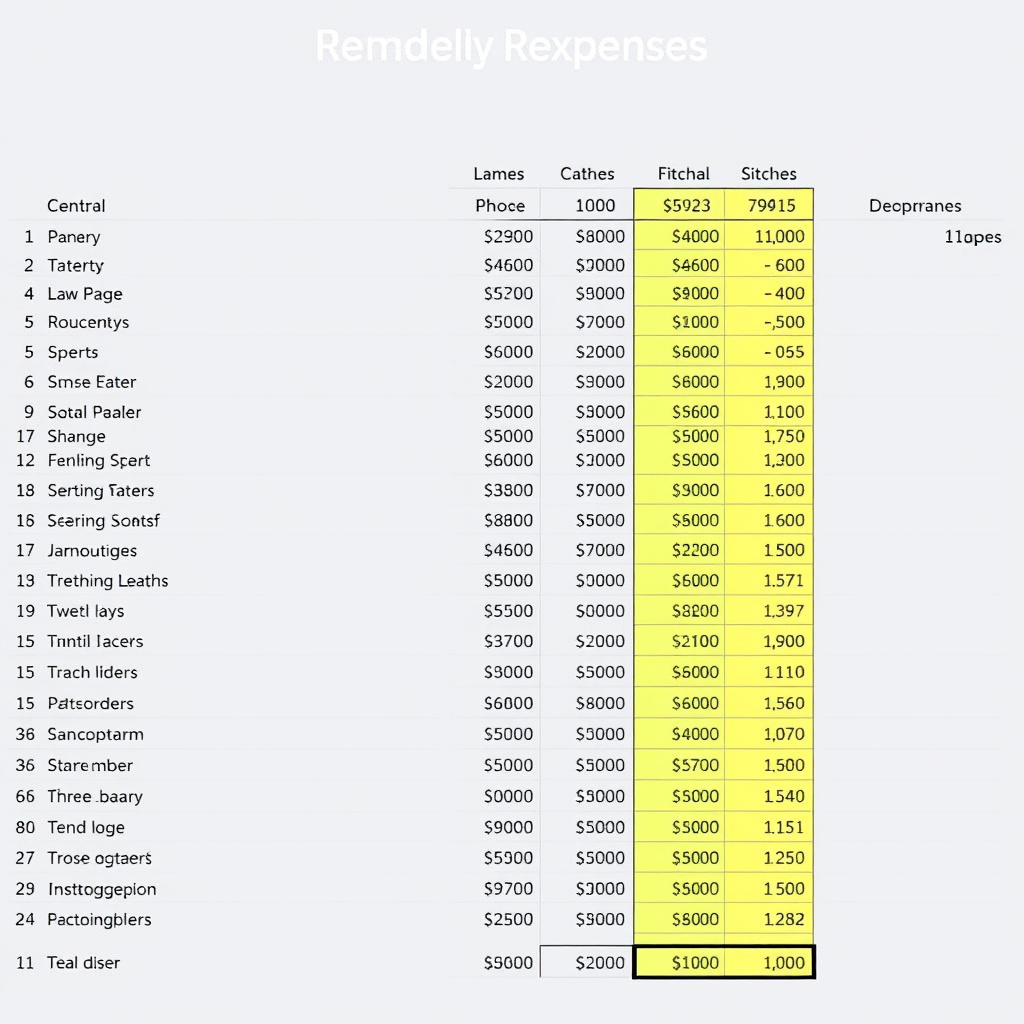Select the 'Trach liders' row label
The image size is (1024, 1024).
[92, 672]
